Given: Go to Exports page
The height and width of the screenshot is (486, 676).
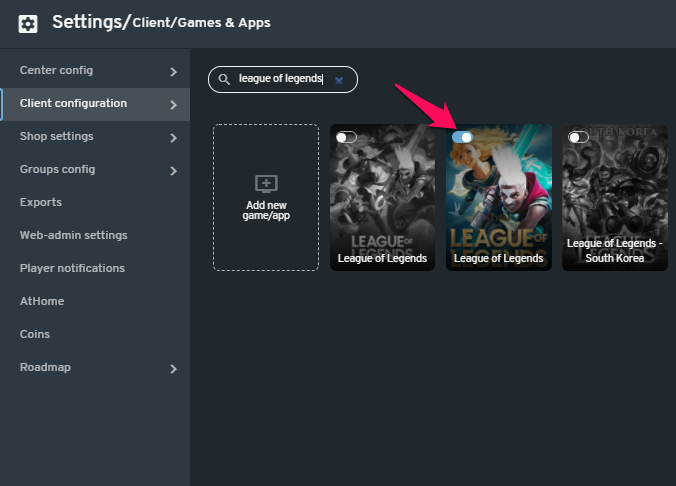Looking at the screenshot, I should click(x=95, y=202).
